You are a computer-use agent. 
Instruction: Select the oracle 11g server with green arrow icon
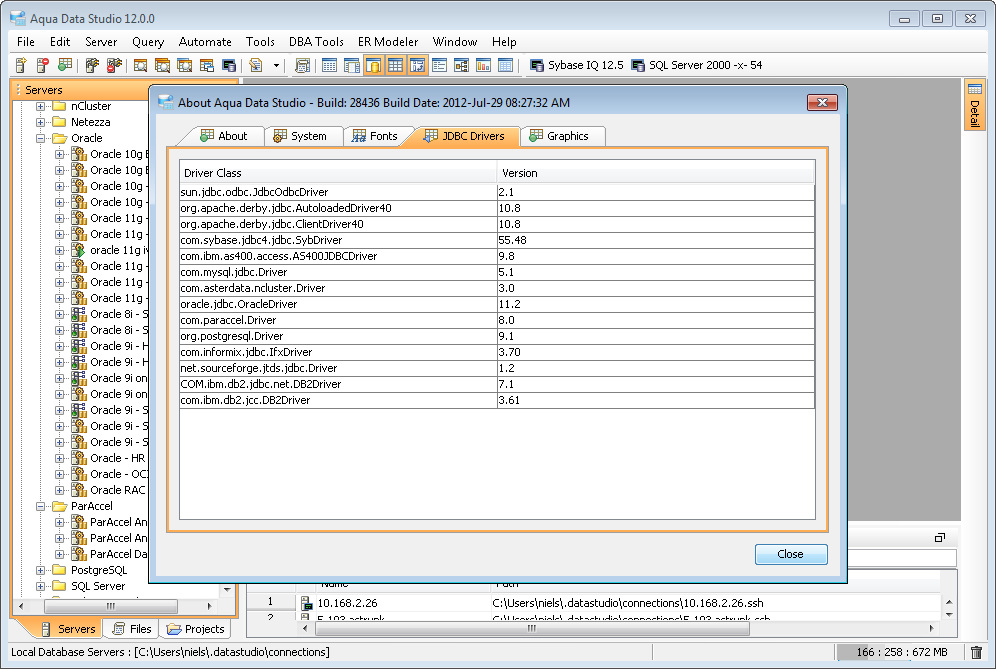click(x=79, y=250)
